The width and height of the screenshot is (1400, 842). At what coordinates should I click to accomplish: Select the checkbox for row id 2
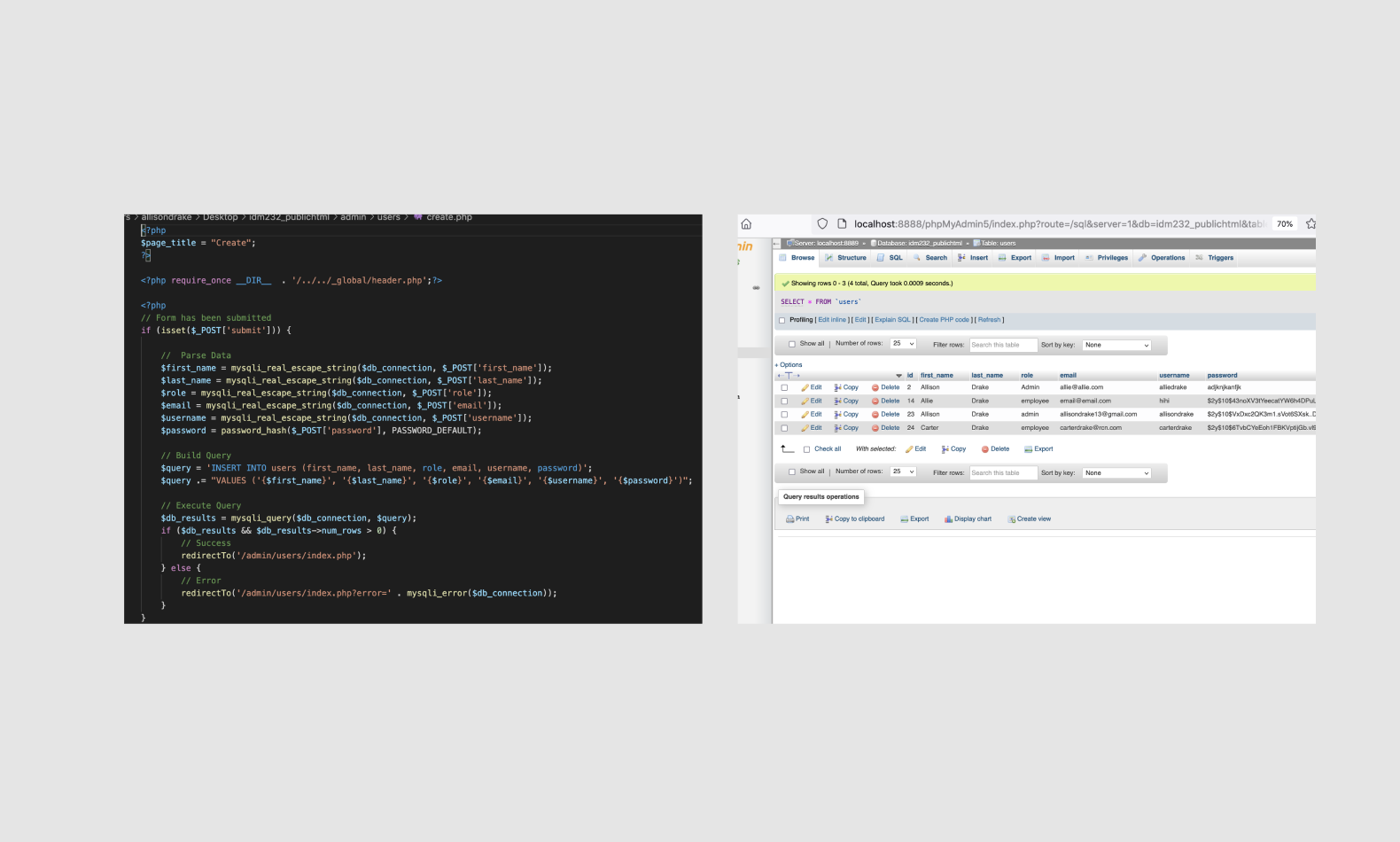click(784, 387)
